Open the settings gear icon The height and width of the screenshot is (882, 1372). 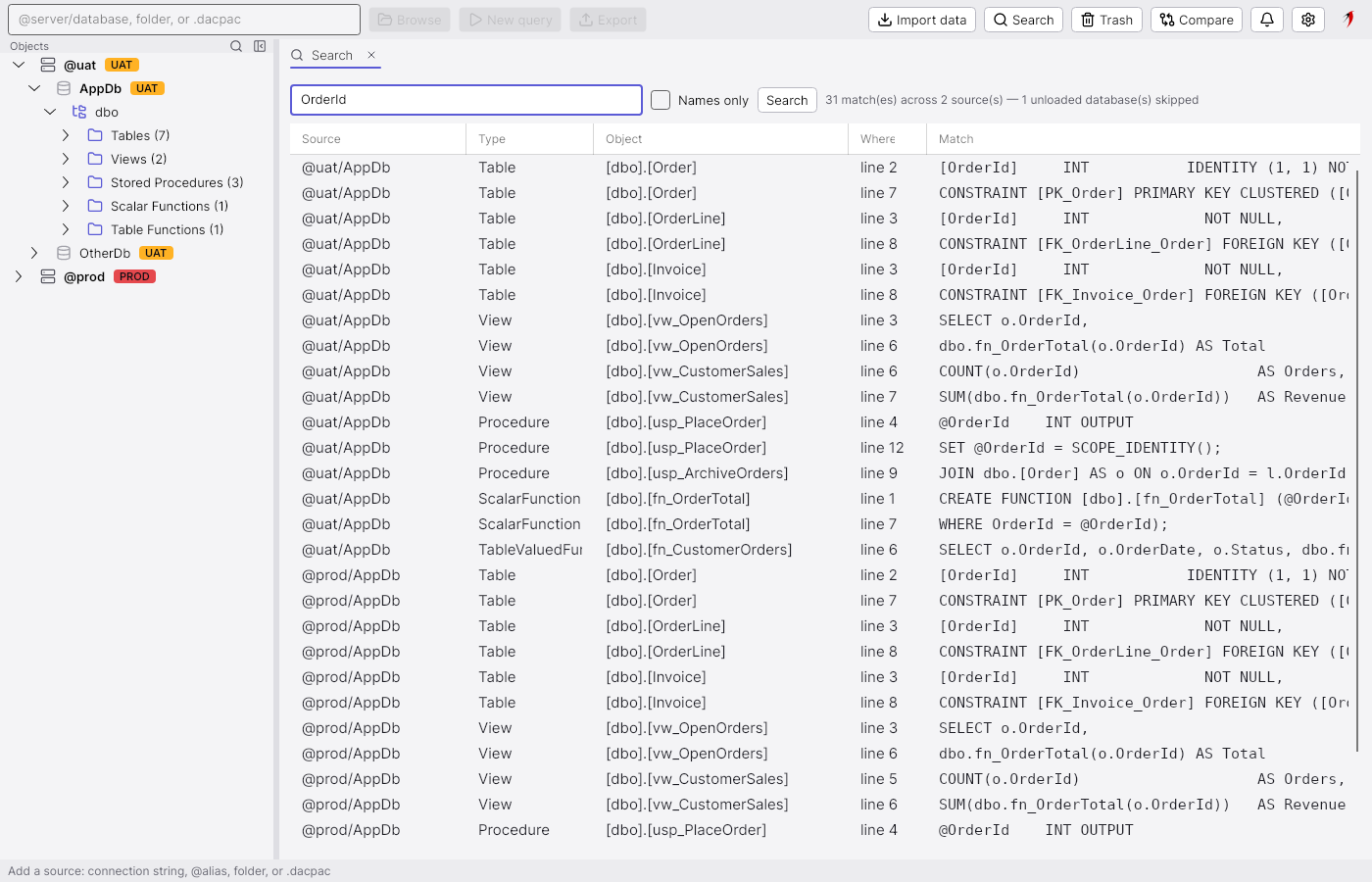point(1308,20)
